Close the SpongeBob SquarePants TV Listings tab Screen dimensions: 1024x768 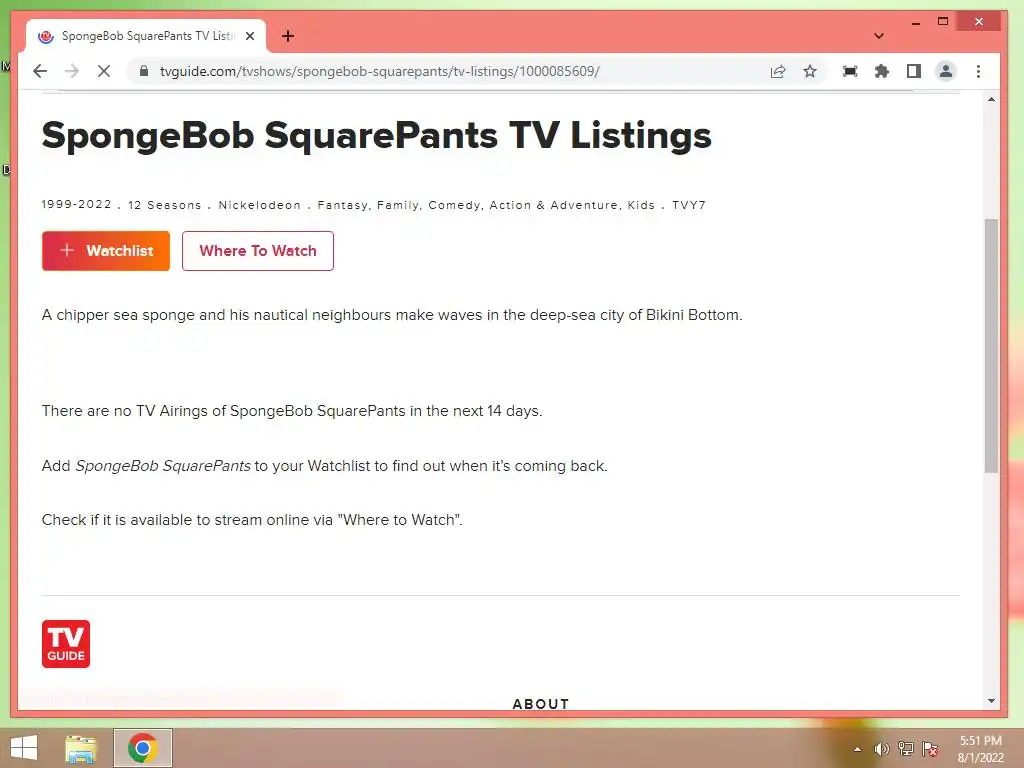(x=249, y=36)
